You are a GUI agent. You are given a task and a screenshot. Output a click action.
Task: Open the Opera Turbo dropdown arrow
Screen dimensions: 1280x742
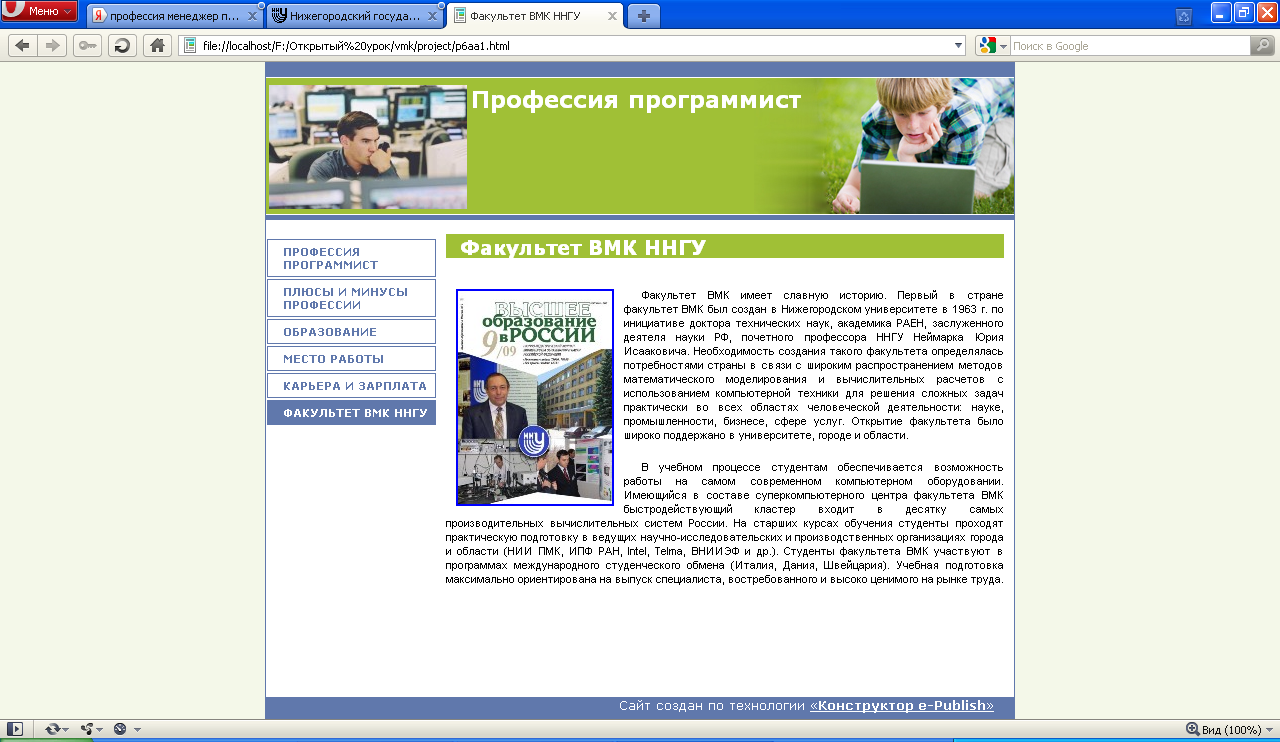coord(137,730)
